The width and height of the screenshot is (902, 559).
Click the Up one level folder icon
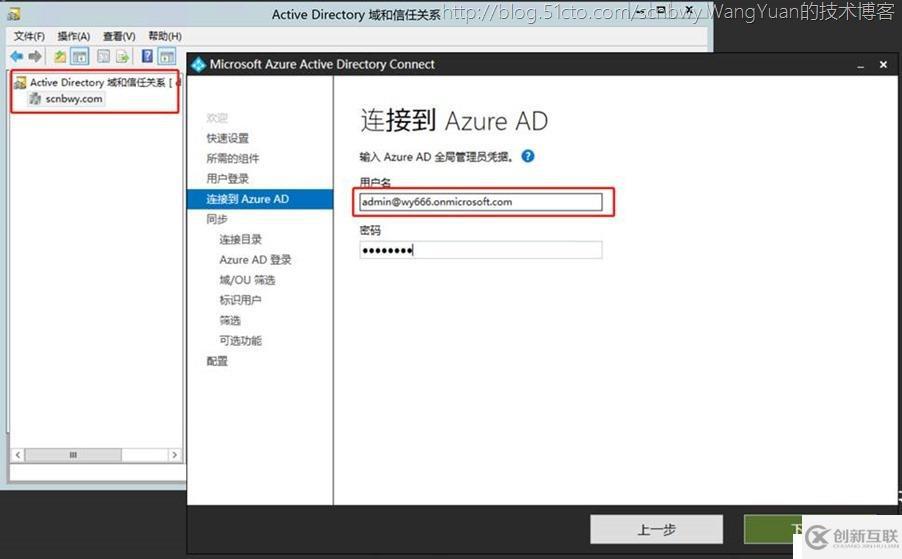(60, 57)
